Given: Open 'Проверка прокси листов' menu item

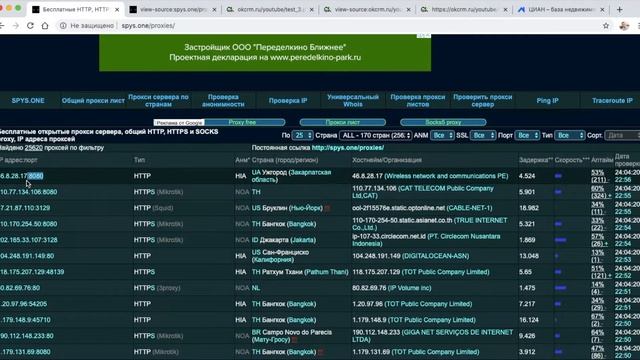Looking at the screenshot, I should (x=418, y=100).
